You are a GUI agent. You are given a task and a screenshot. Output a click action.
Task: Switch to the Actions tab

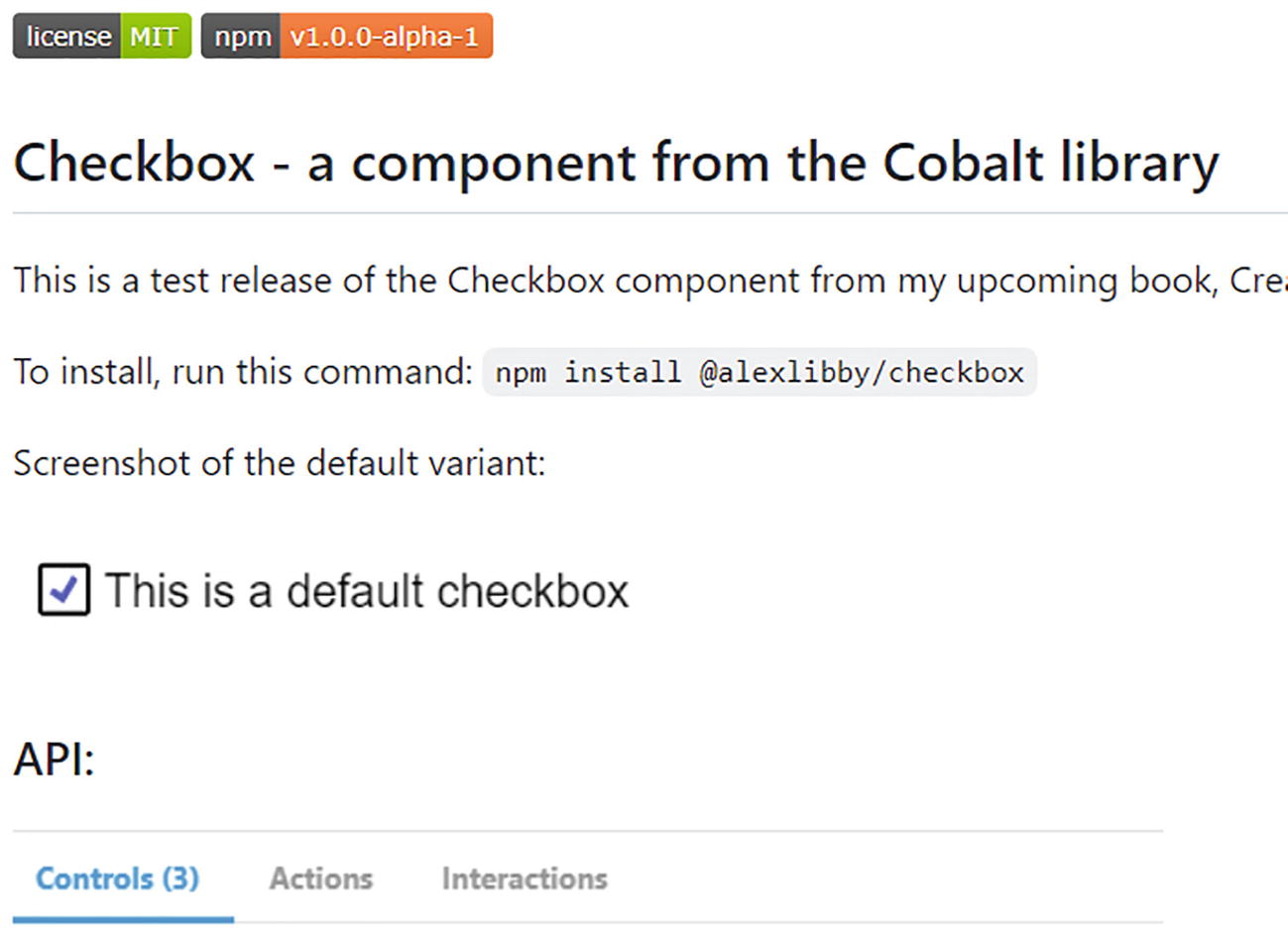click(x=321, y=879)
